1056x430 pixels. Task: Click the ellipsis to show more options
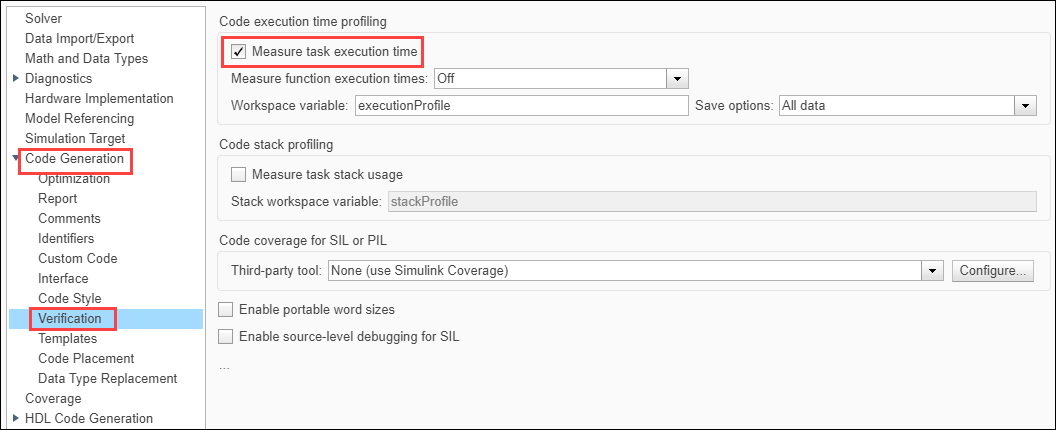225,366
